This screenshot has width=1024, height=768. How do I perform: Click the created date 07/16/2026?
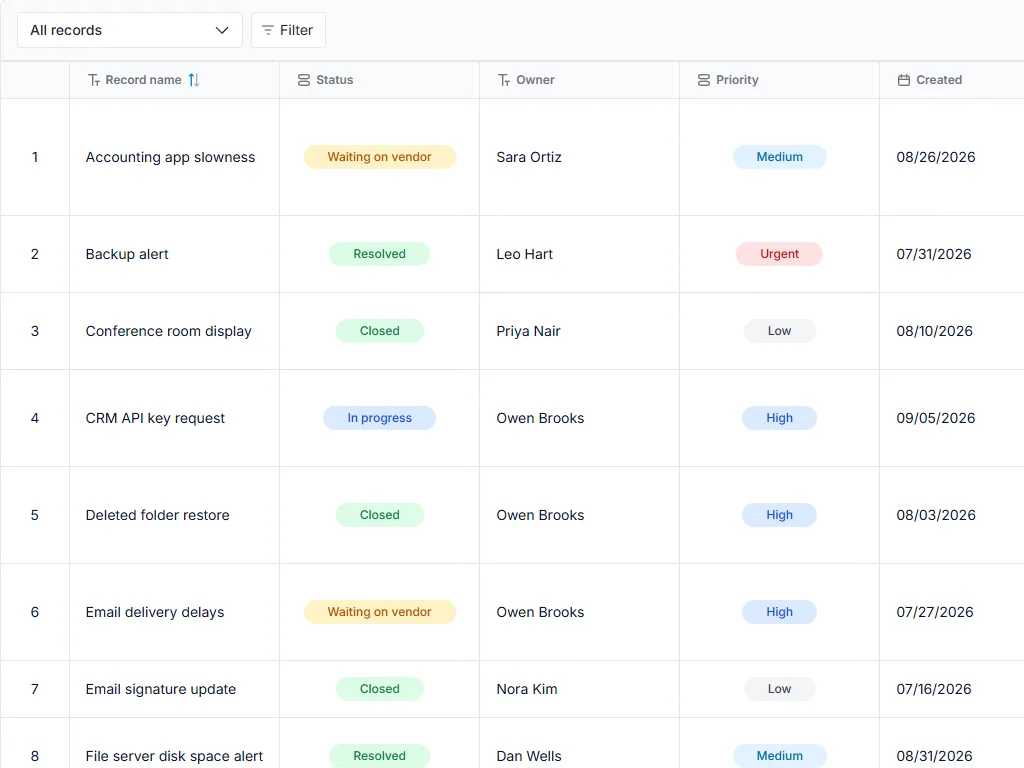click(x=934, y=689)
